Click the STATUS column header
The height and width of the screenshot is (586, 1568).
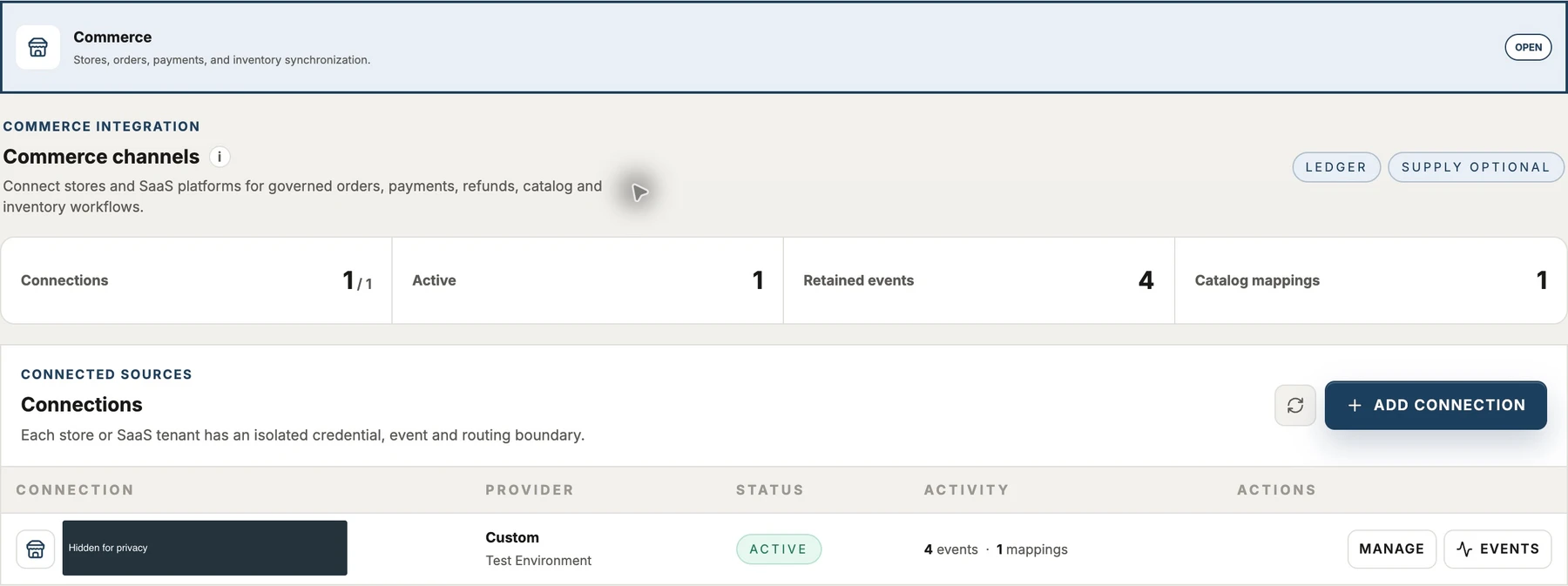(770, 490)
